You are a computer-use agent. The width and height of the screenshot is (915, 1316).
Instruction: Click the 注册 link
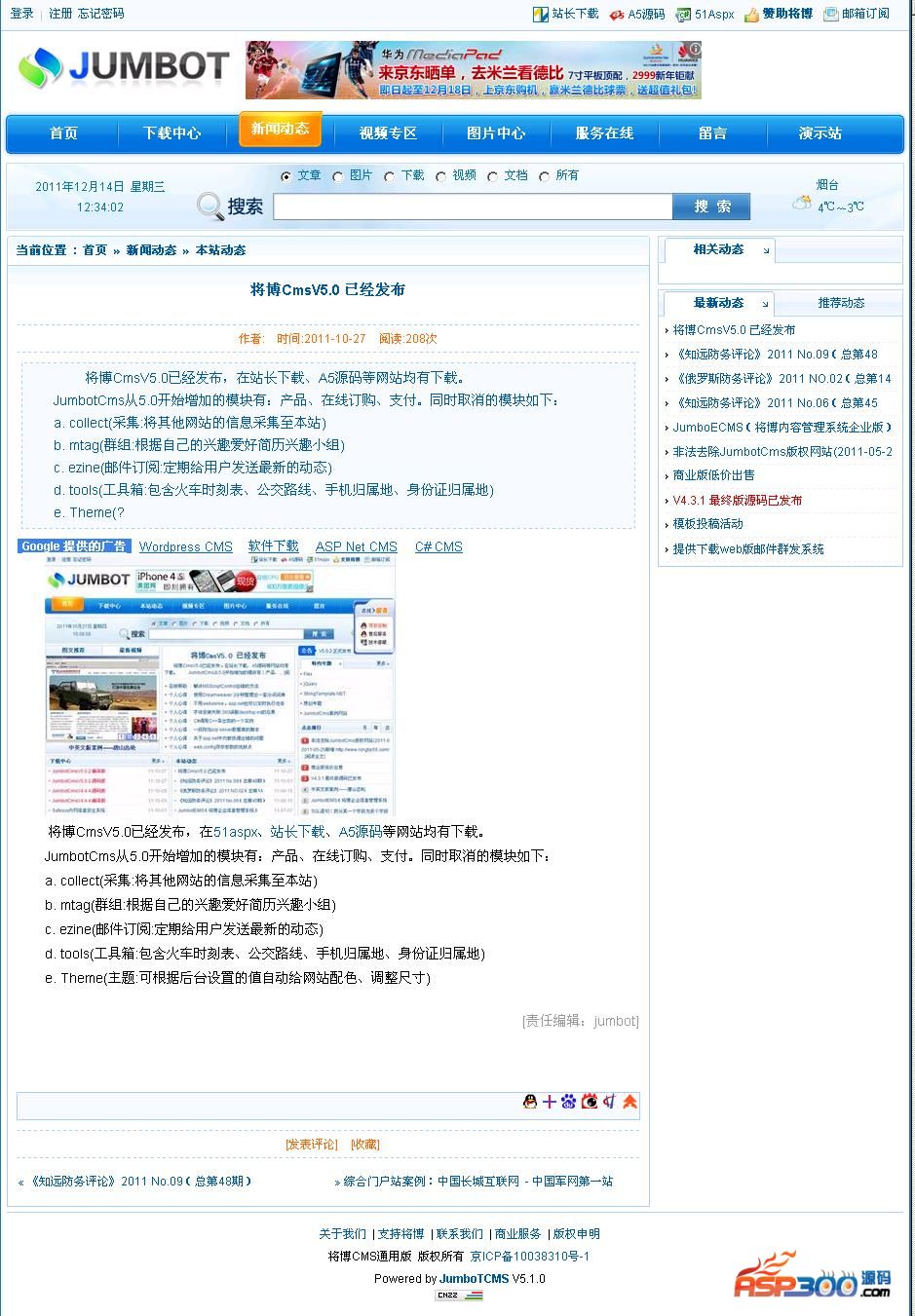[x=60, y=14]
